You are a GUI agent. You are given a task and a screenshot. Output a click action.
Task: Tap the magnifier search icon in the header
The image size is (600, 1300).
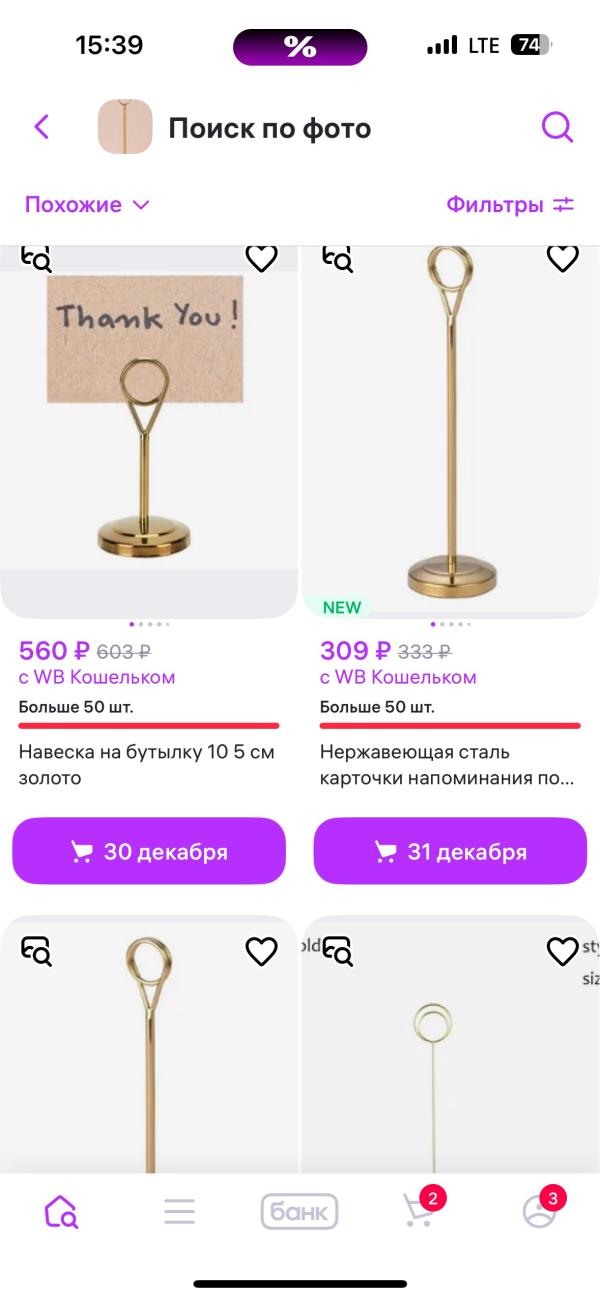(557, 127)
